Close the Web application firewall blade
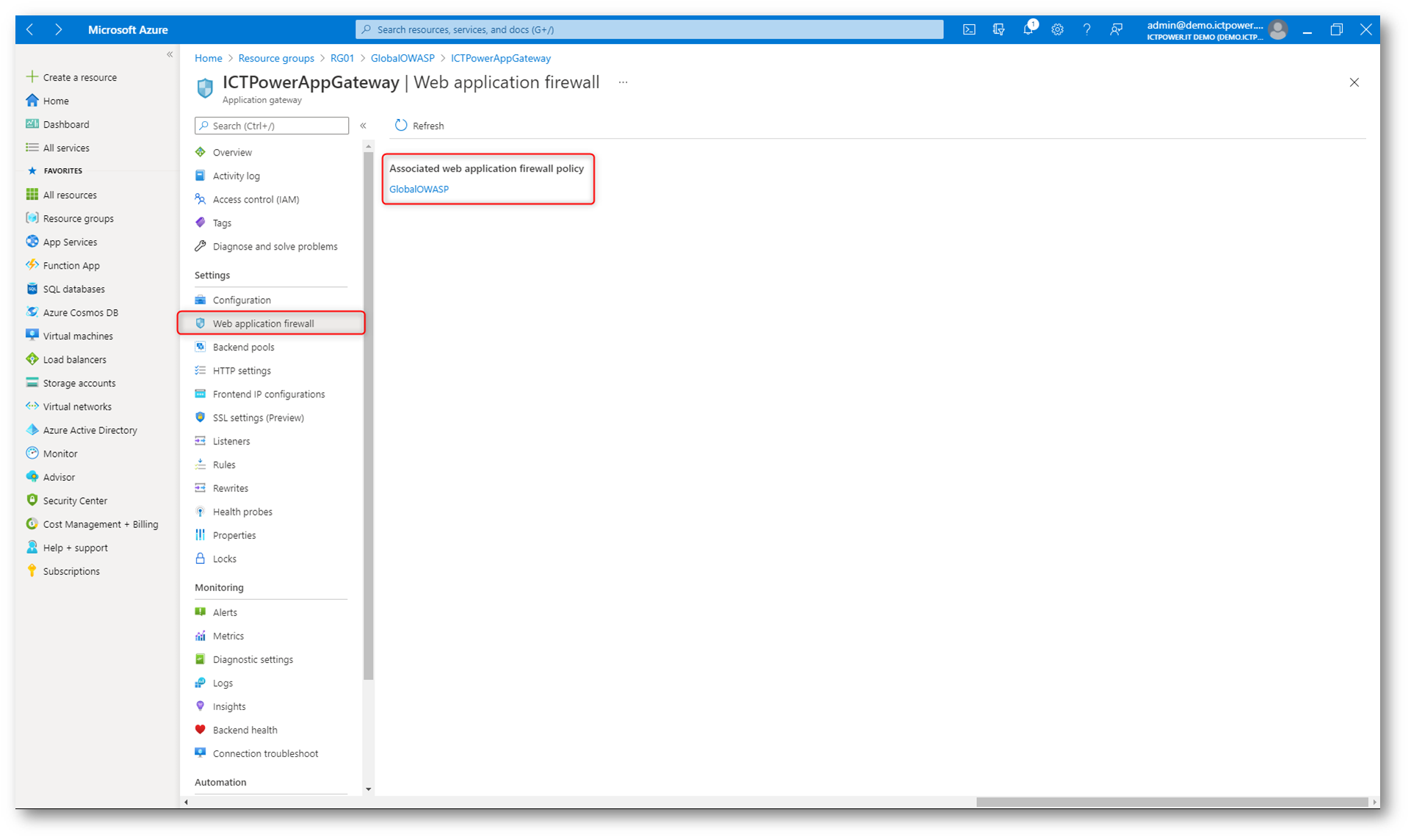 (x=1354, y=82)
